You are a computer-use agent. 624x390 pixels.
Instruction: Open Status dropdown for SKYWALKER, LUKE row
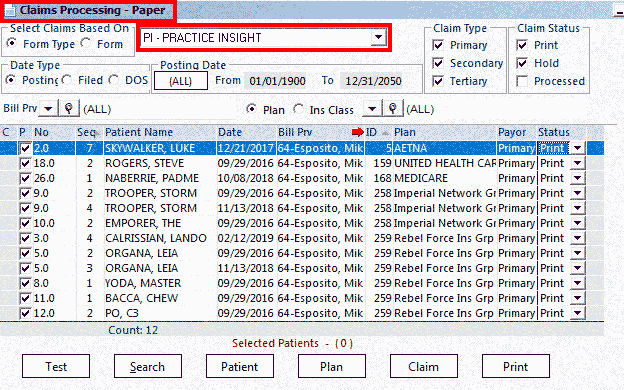[577, 148]
